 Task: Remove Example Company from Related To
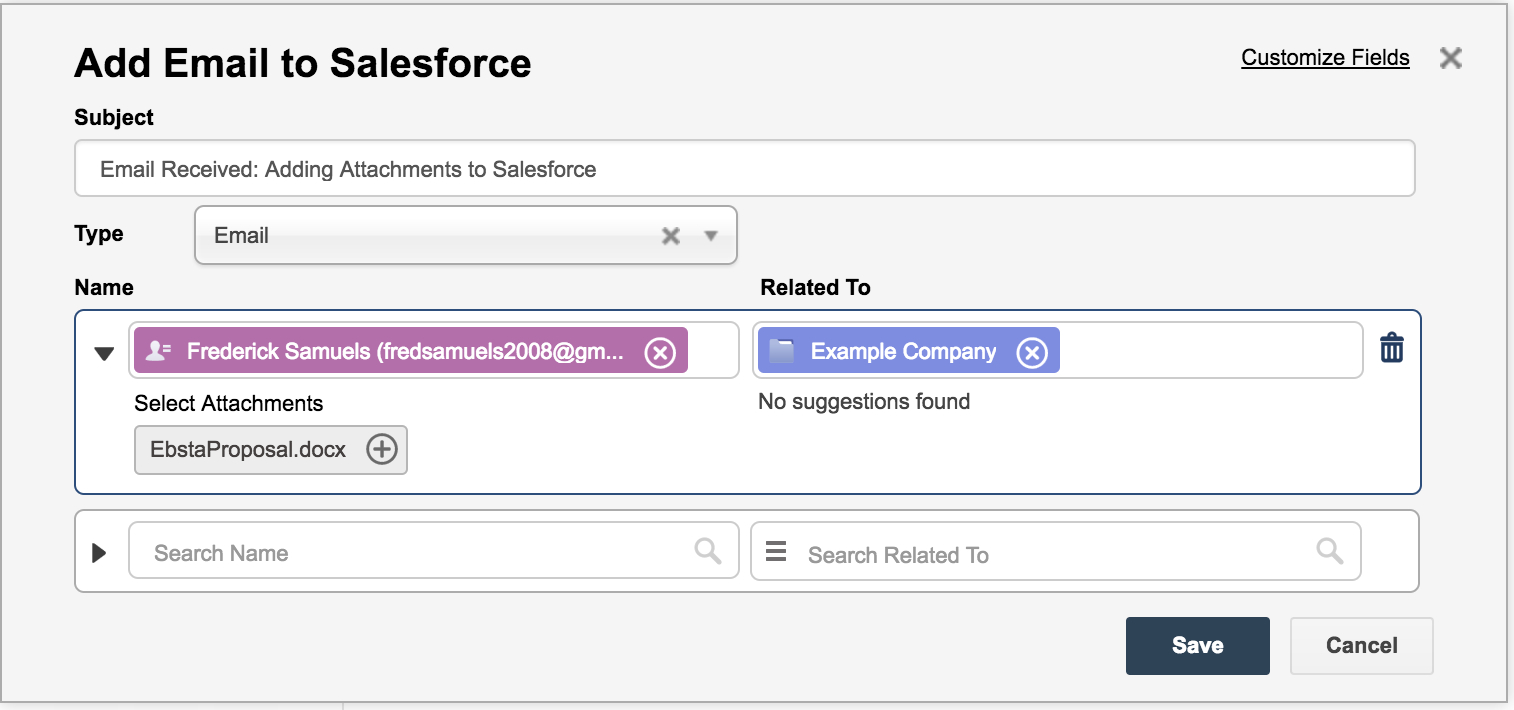(1032, 352)
